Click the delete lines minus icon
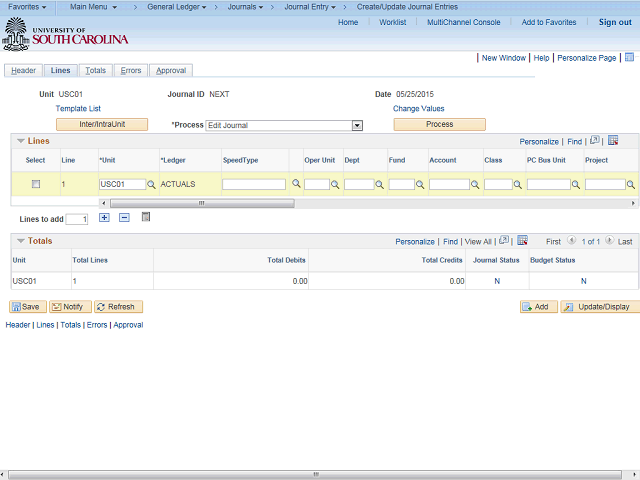640x480 pixels. [124, 218]
